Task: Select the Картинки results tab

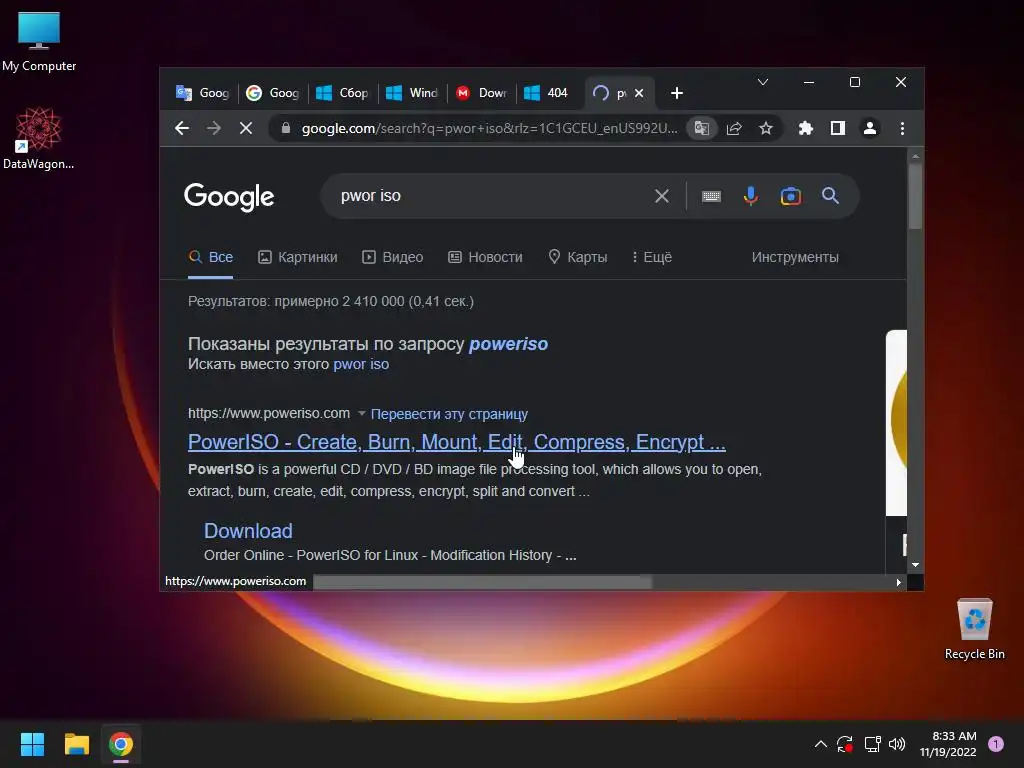Action: point(298,257)
